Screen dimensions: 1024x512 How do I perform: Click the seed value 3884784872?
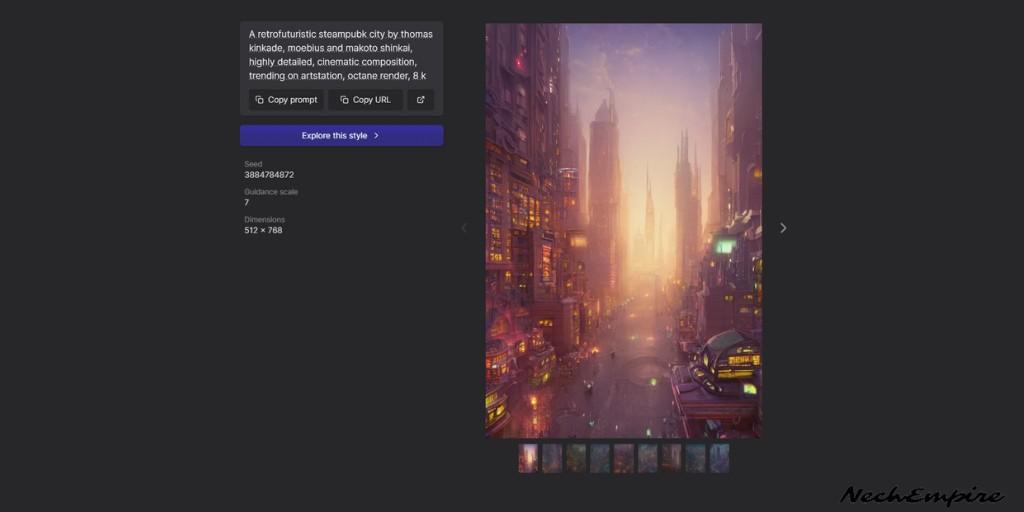269,175
